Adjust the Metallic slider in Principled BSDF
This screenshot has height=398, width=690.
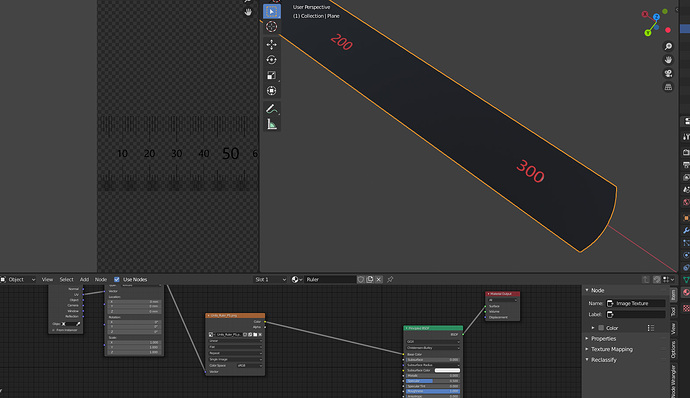coord(433,376)
